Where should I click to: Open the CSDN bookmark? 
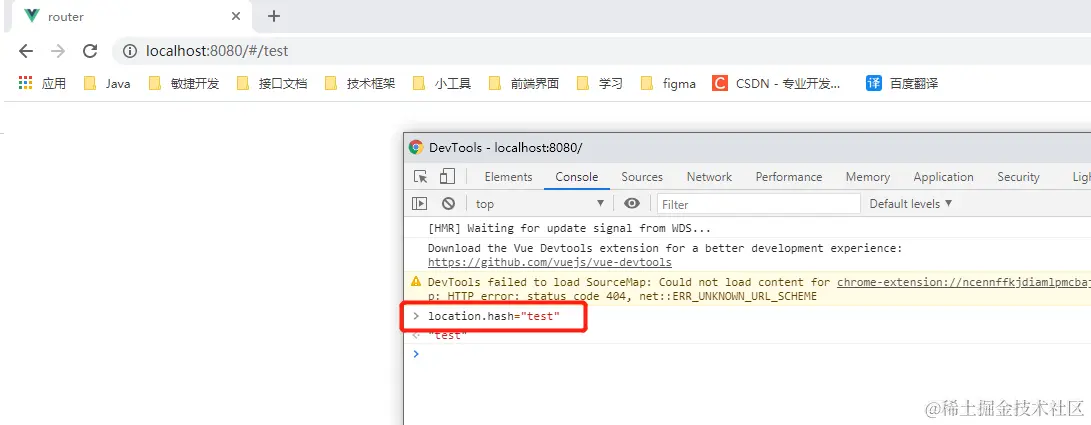coord(777,83)
